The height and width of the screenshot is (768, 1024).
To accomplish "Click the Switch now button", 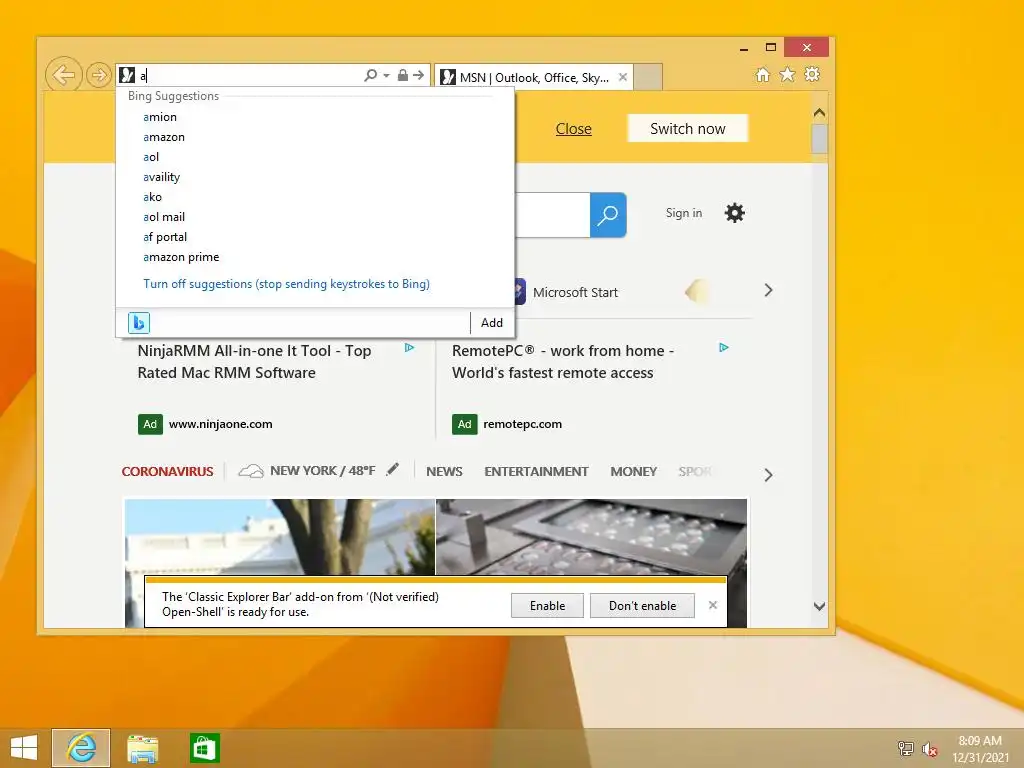I will point(688,129).
